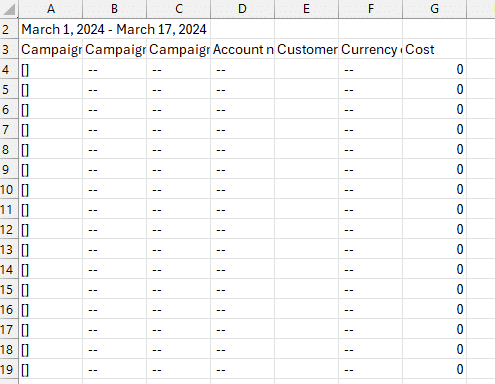Screen dimensions: 495x384
Task: Click the Cost header cell
Action: [x=434, y=49]
